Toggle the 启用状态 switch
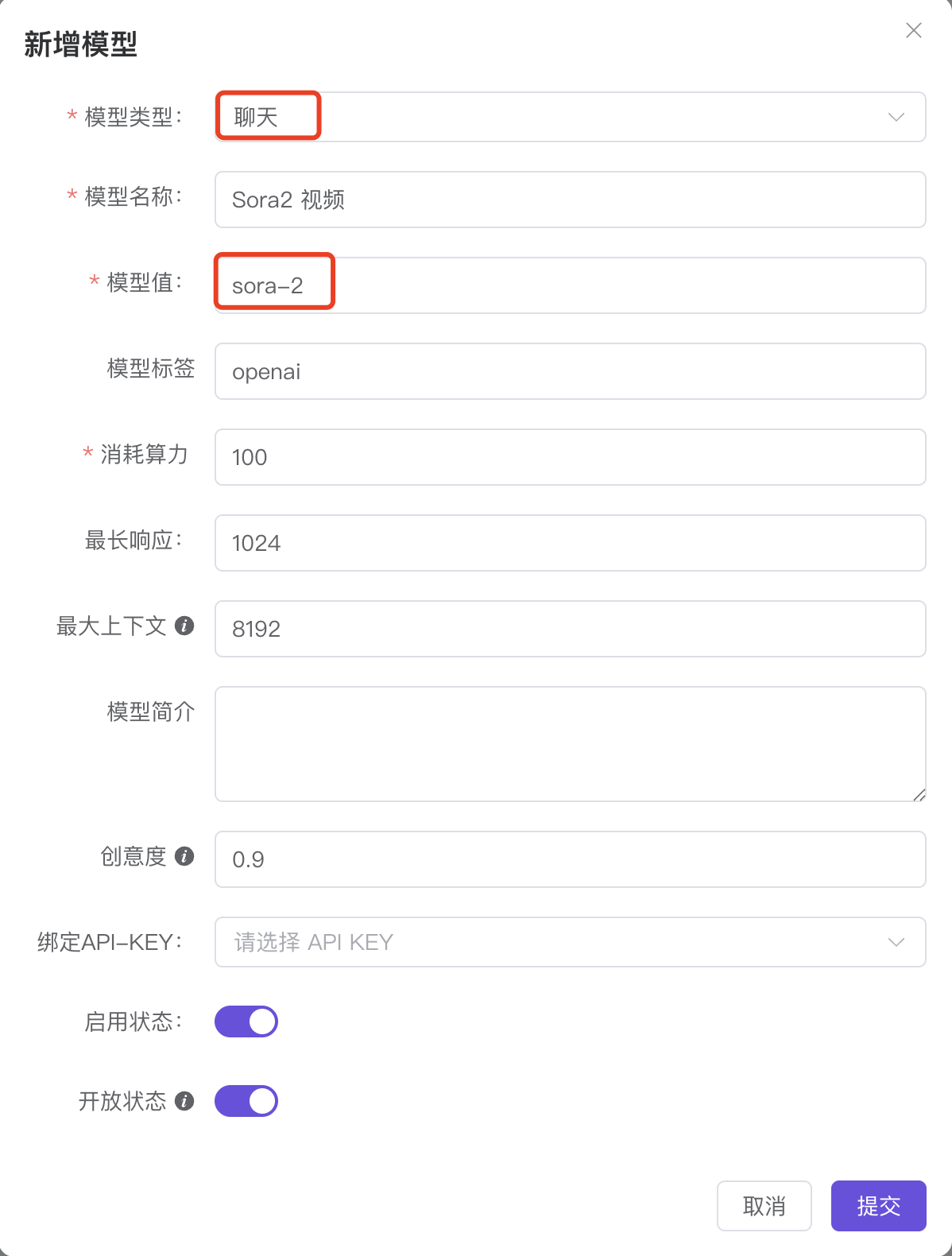The image size is (952, 1256). coord(246,1021)
